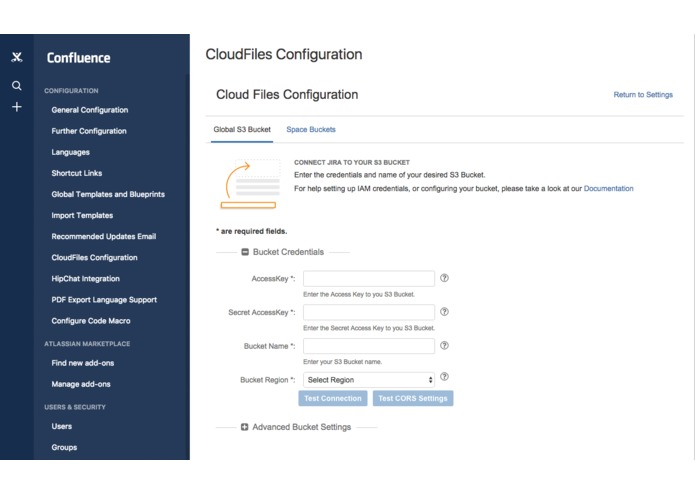695x494 pixels.
Task: Switch to the Space Buckets tab
Action: coord(311,129)
